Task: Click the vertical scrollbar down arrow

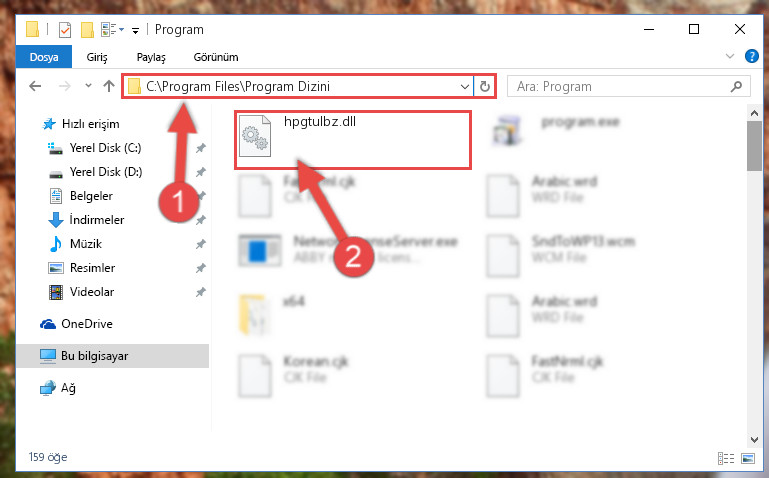Action: point(754,439)
